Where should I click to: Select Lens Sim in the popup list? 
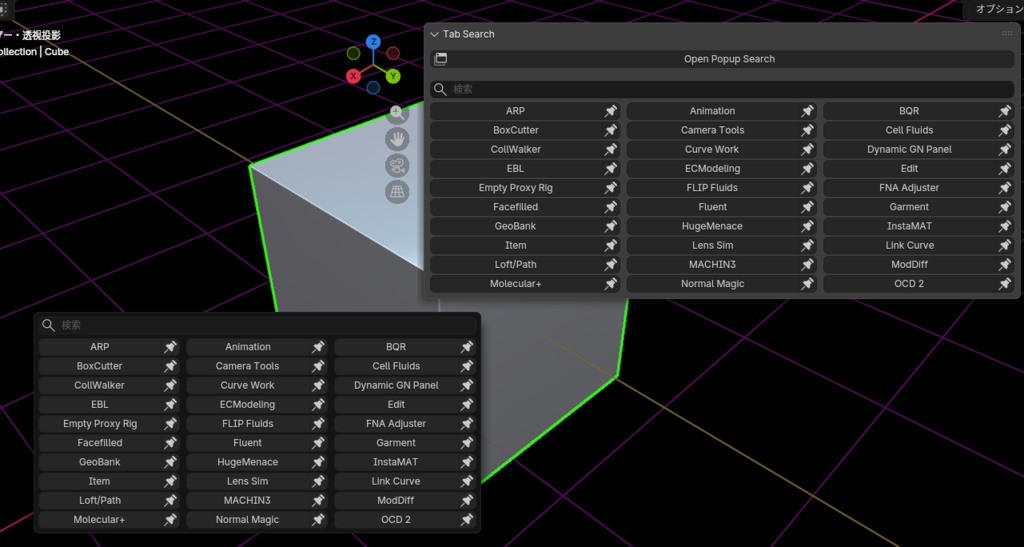click(248, 481)
